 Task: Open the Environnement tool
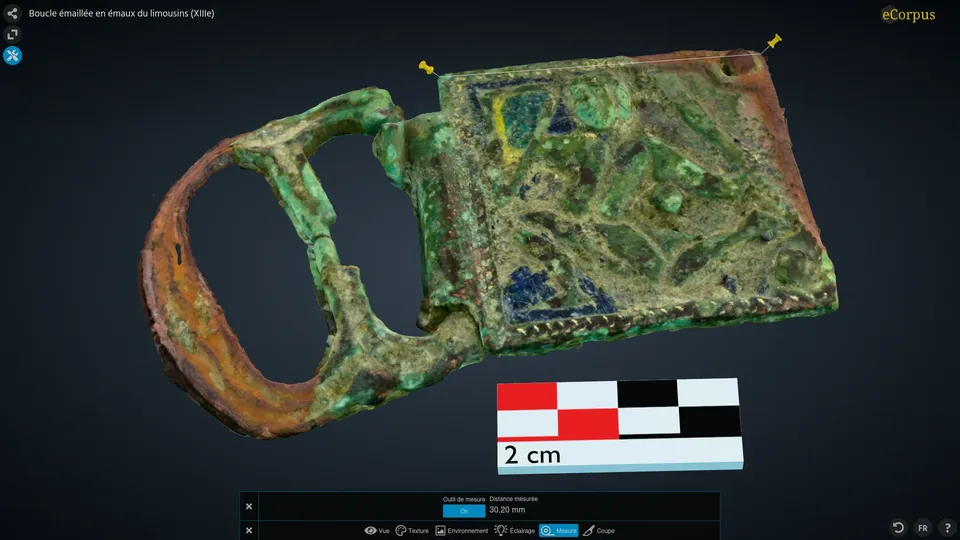point(462,530)
